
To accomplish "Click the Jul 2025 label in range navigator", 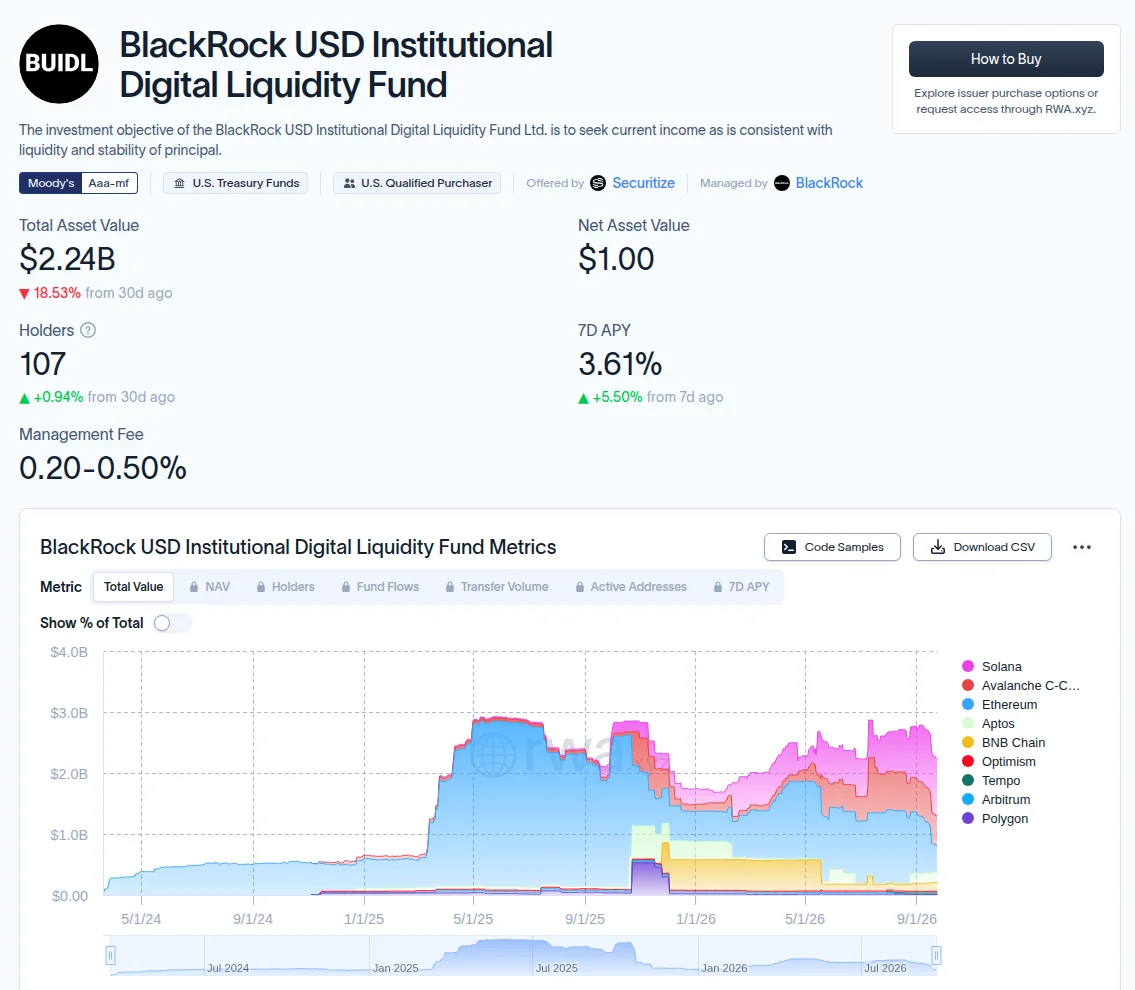I will tap(557, 968).
